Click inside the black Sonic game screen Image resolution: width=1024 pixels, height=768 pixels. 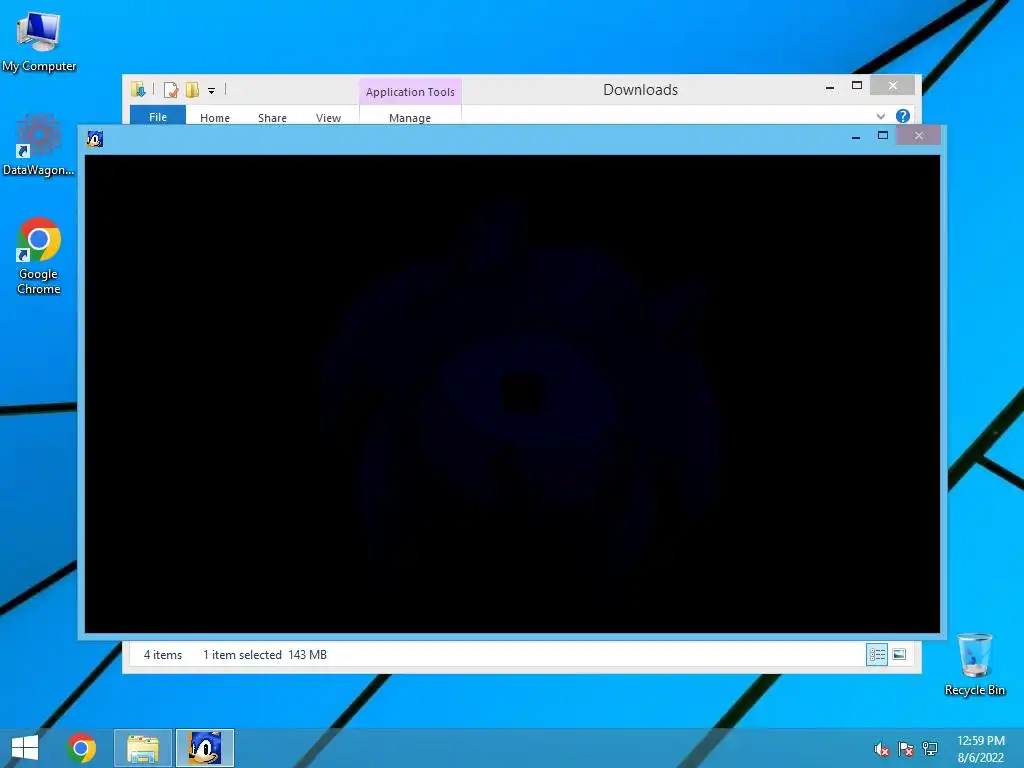(x=513, y=394)
